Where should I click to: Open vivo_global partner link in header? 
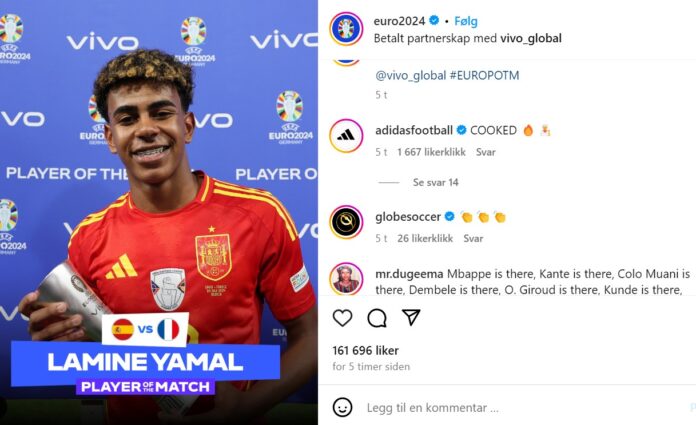[531, 38]
